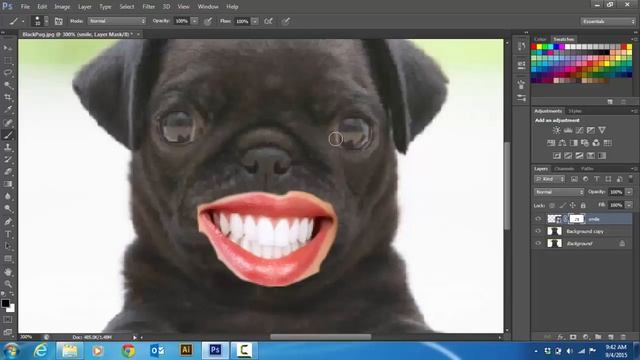Add a Photo Filter adjustment
The height and width of the screenshot is (360, 640).
585,143
